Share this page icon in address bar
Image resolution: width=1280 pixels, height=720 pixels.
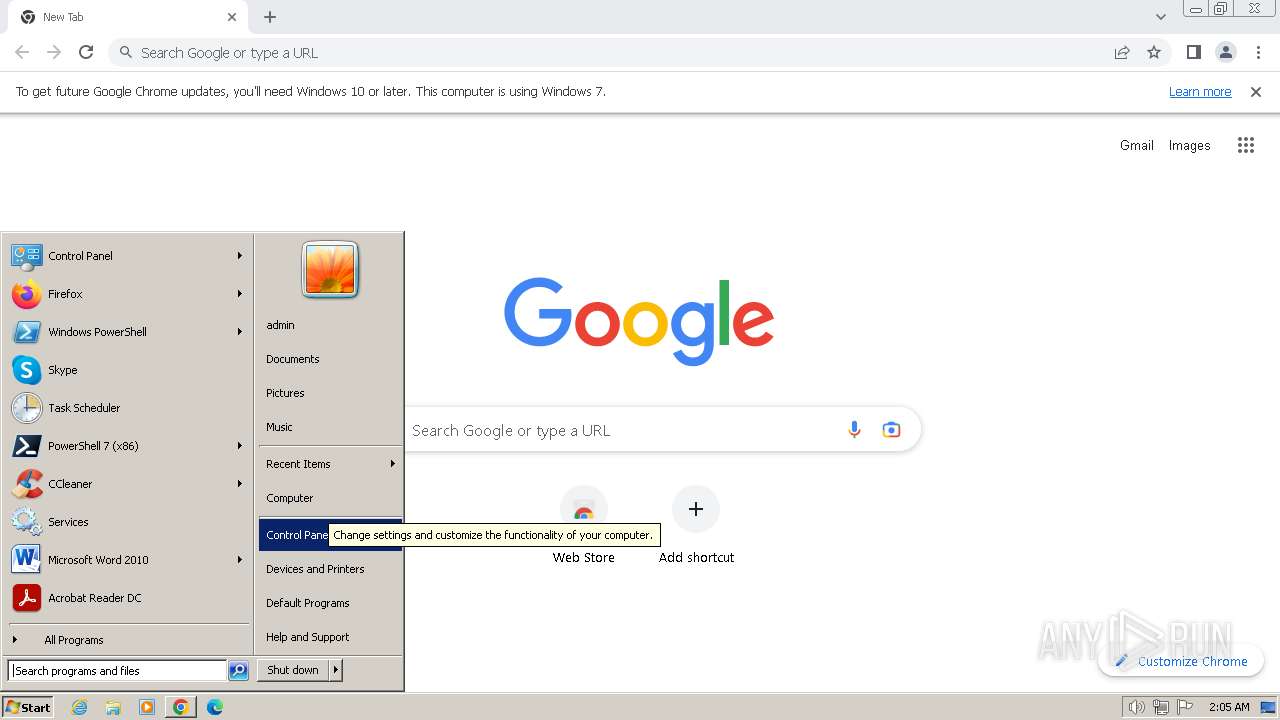(1122, 53)
